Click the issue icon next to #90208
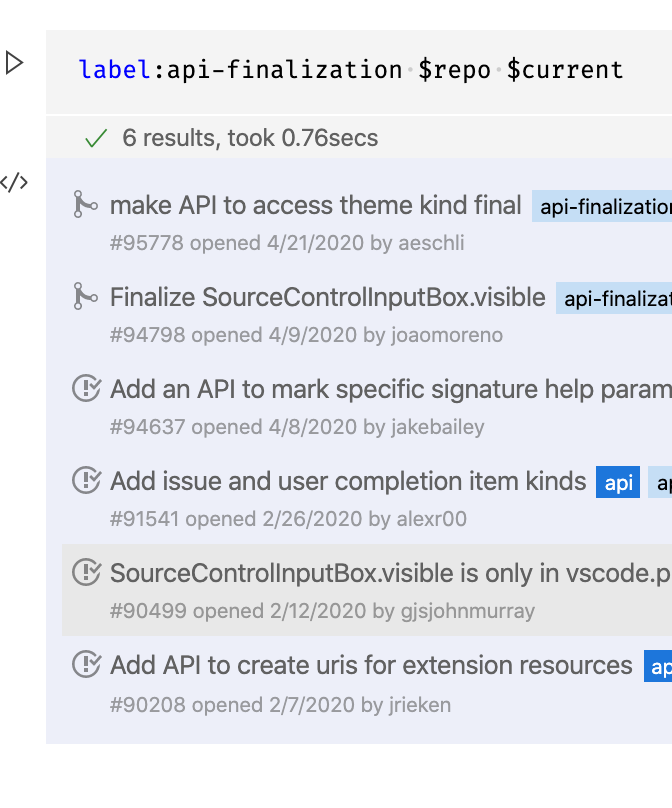This screenshot has height=808, width=672. click(x=86, y=665)
